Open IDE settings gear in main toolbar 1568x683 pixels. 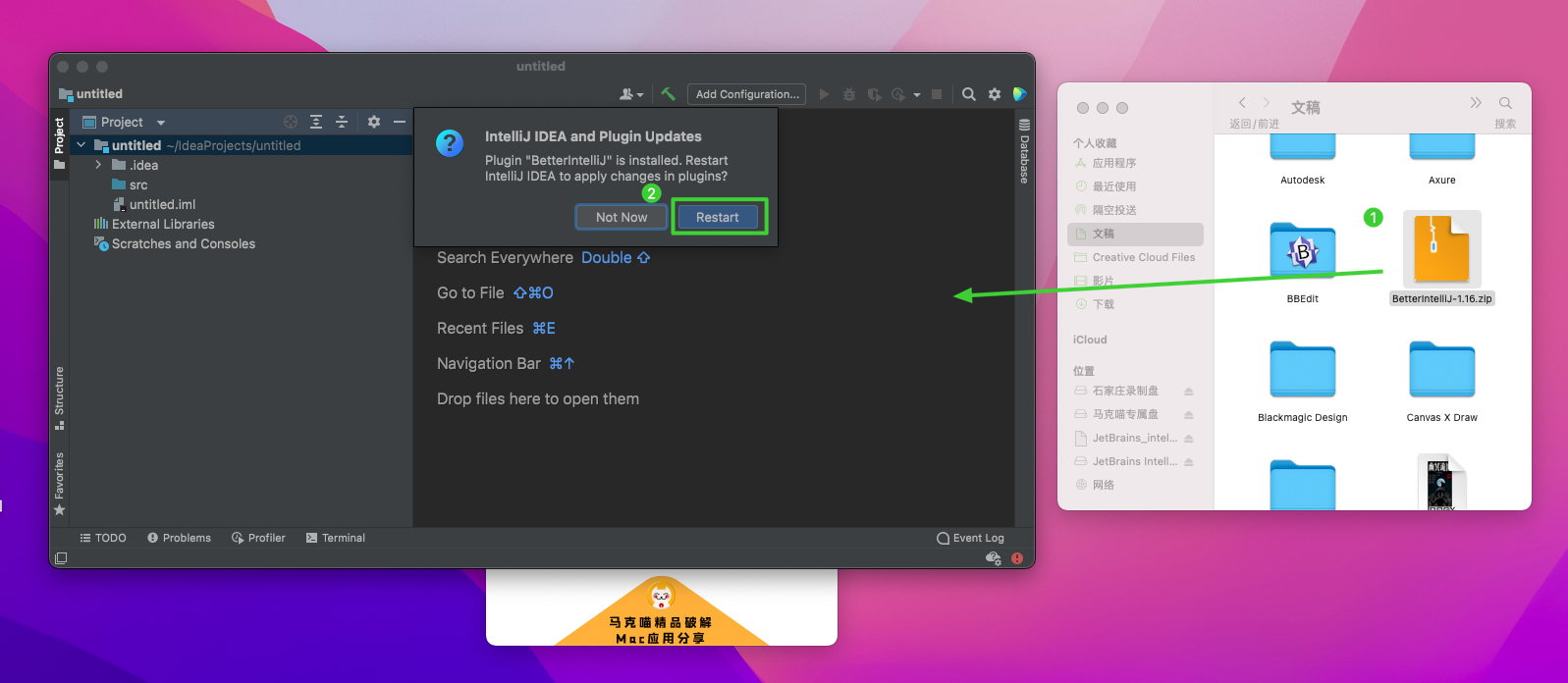pos(995,94)
